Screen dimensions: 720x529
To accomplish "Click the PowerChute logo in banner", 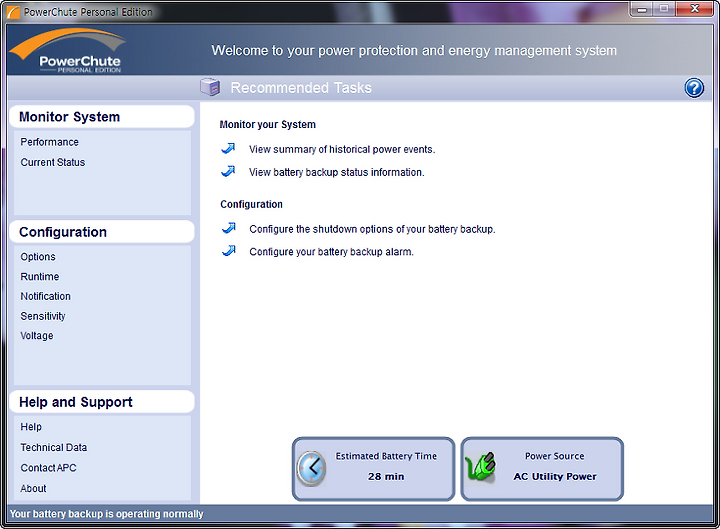I will (x=68, y=51).
